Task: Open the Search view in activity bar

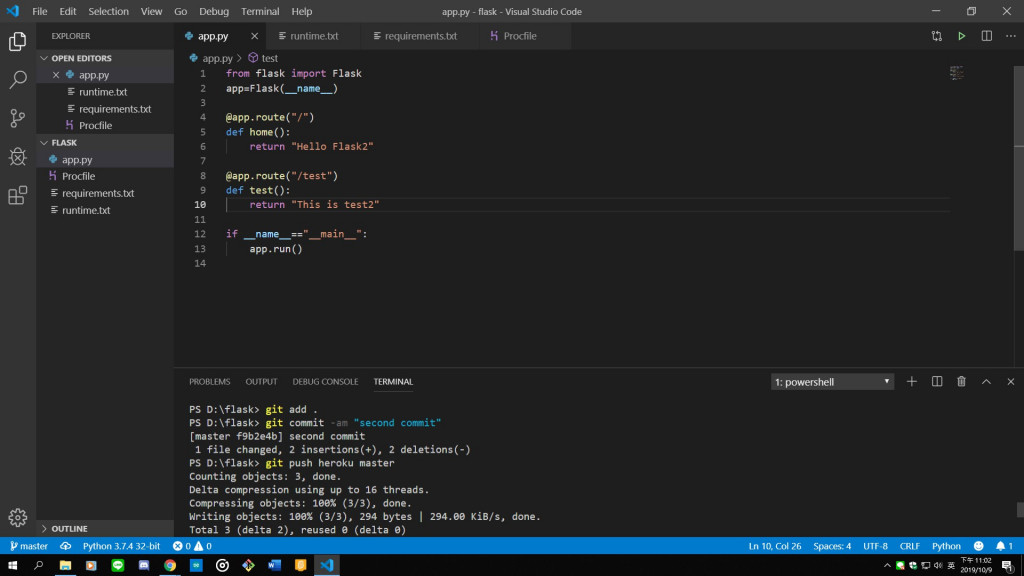Action: coord(18,80)
